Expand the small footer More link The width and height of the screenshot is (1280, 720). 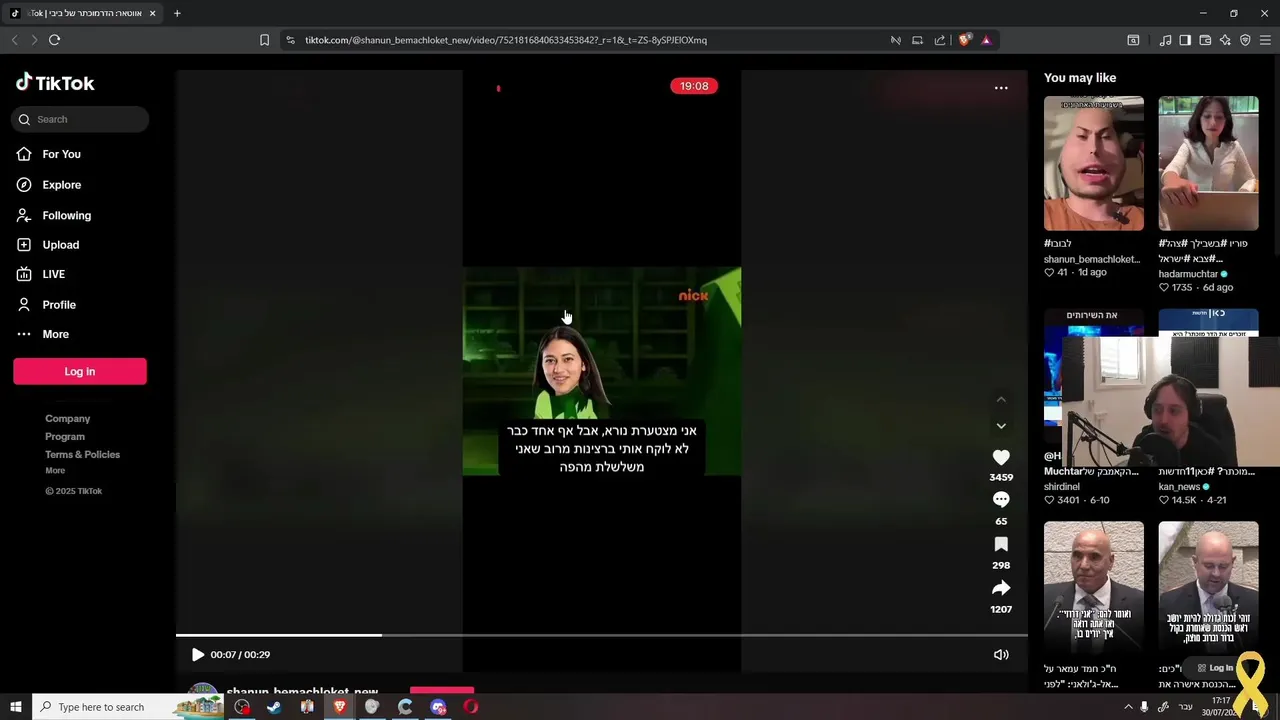click(x=55, y=471)
